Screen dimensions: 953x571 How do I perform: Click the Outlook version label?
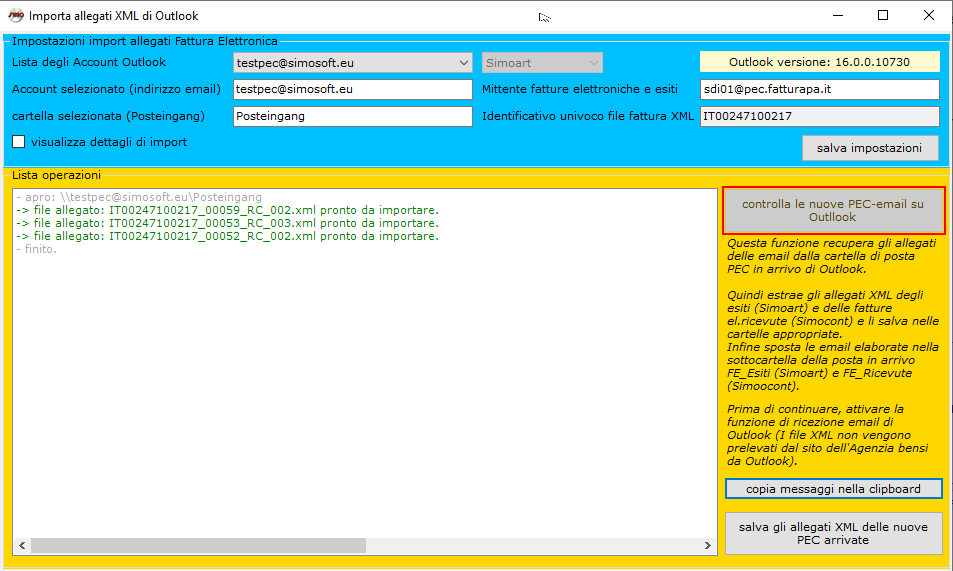click(819, 62)
